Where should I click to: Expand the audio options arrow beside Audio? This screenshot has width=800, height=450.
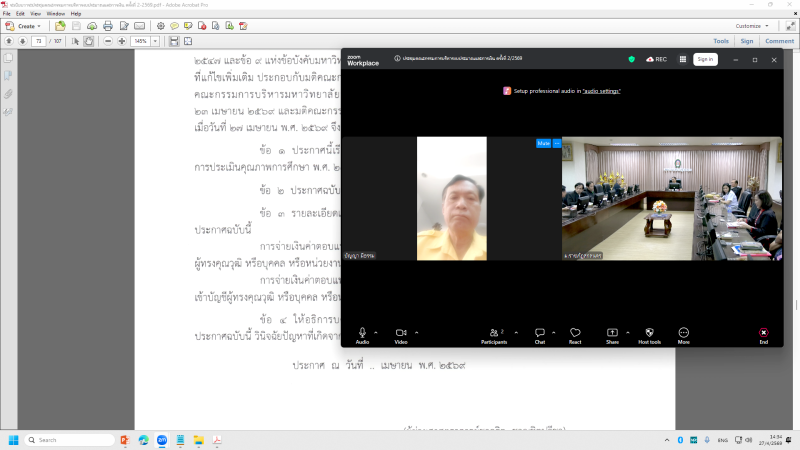coord(376,332)
